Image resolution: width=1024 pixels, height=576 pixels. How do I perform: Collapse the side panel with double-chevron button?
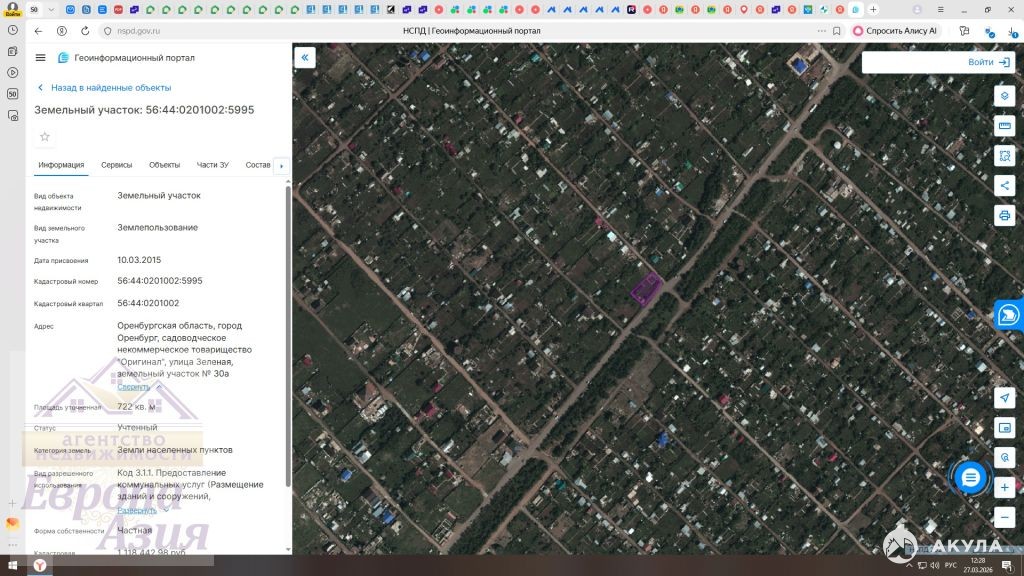305,58
